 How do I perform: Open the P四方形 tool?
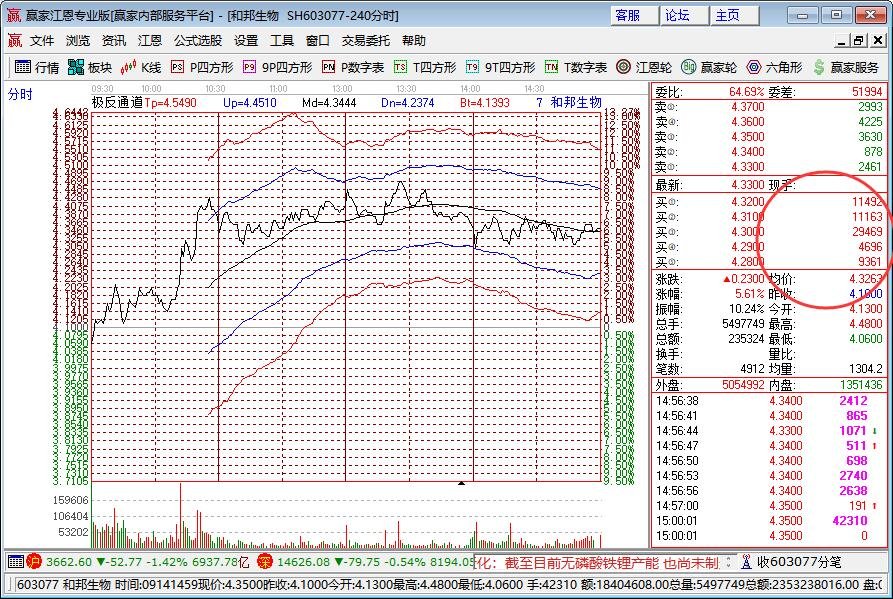pos(202,67)
